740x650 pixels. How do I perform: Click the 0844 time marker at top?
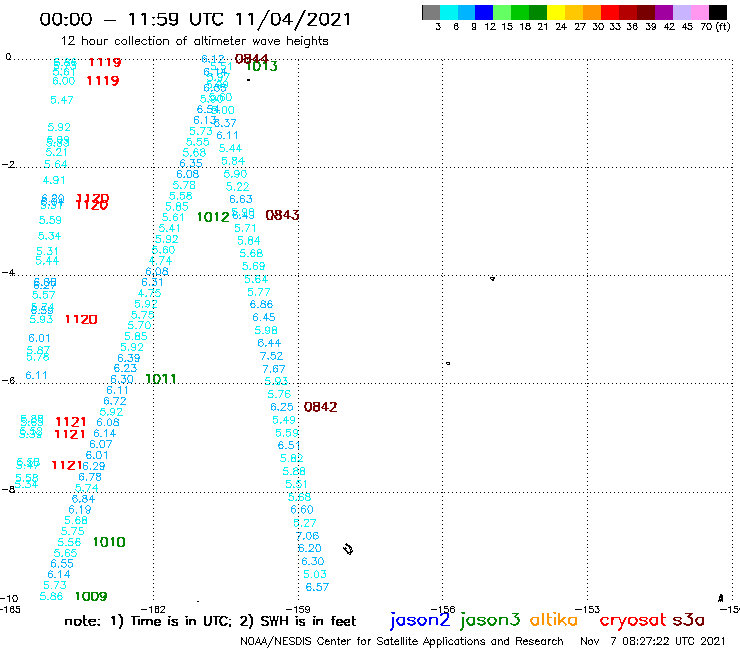252,59
